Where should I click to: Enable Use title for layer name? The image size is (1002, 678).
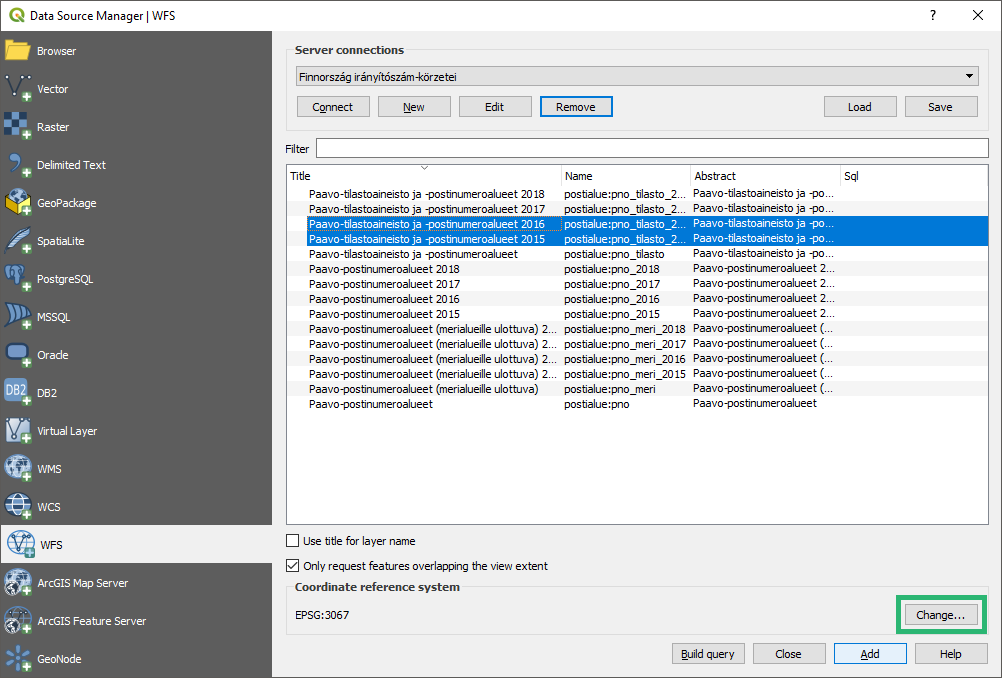pyautogui.click(x=292, y=541)
